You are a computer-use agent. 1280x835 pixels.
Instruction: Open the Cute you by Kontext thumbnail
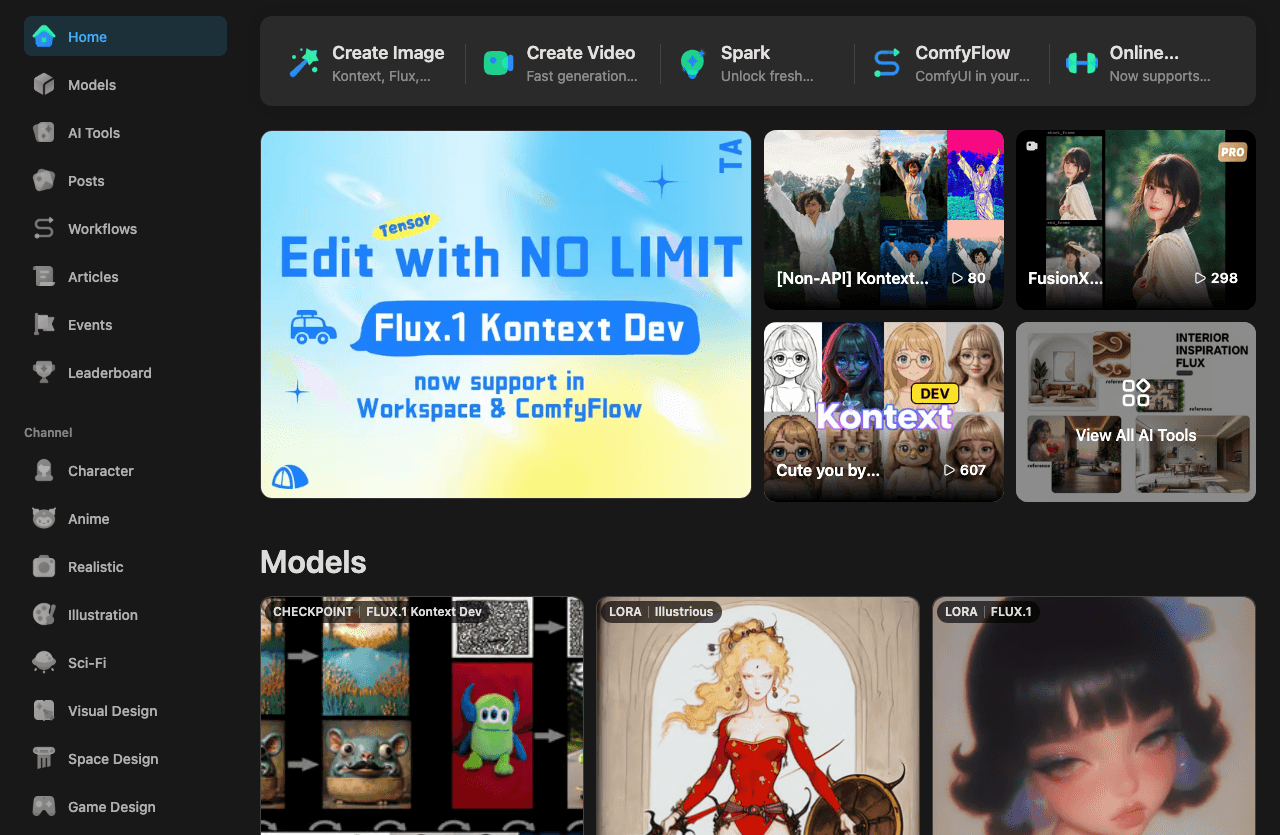pos(883,412)
